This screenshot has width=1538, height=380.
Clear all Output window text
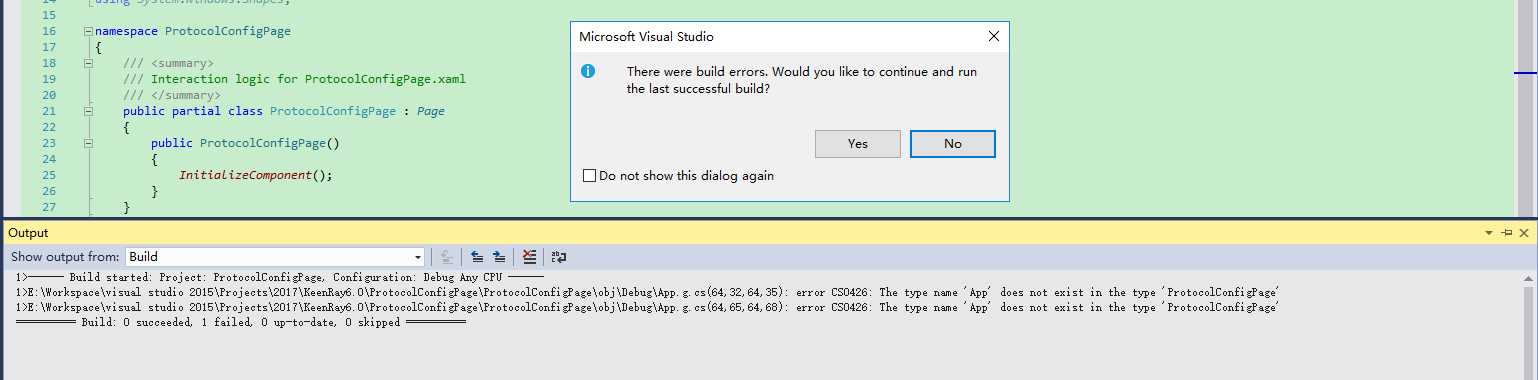click(x=530, y=257)
